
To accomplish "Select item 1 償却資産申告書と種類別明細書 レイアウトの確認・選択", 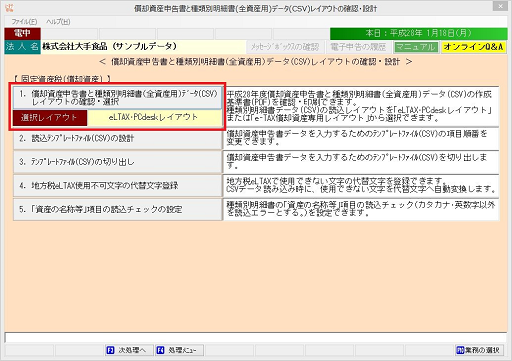I will tap(118, 98).
